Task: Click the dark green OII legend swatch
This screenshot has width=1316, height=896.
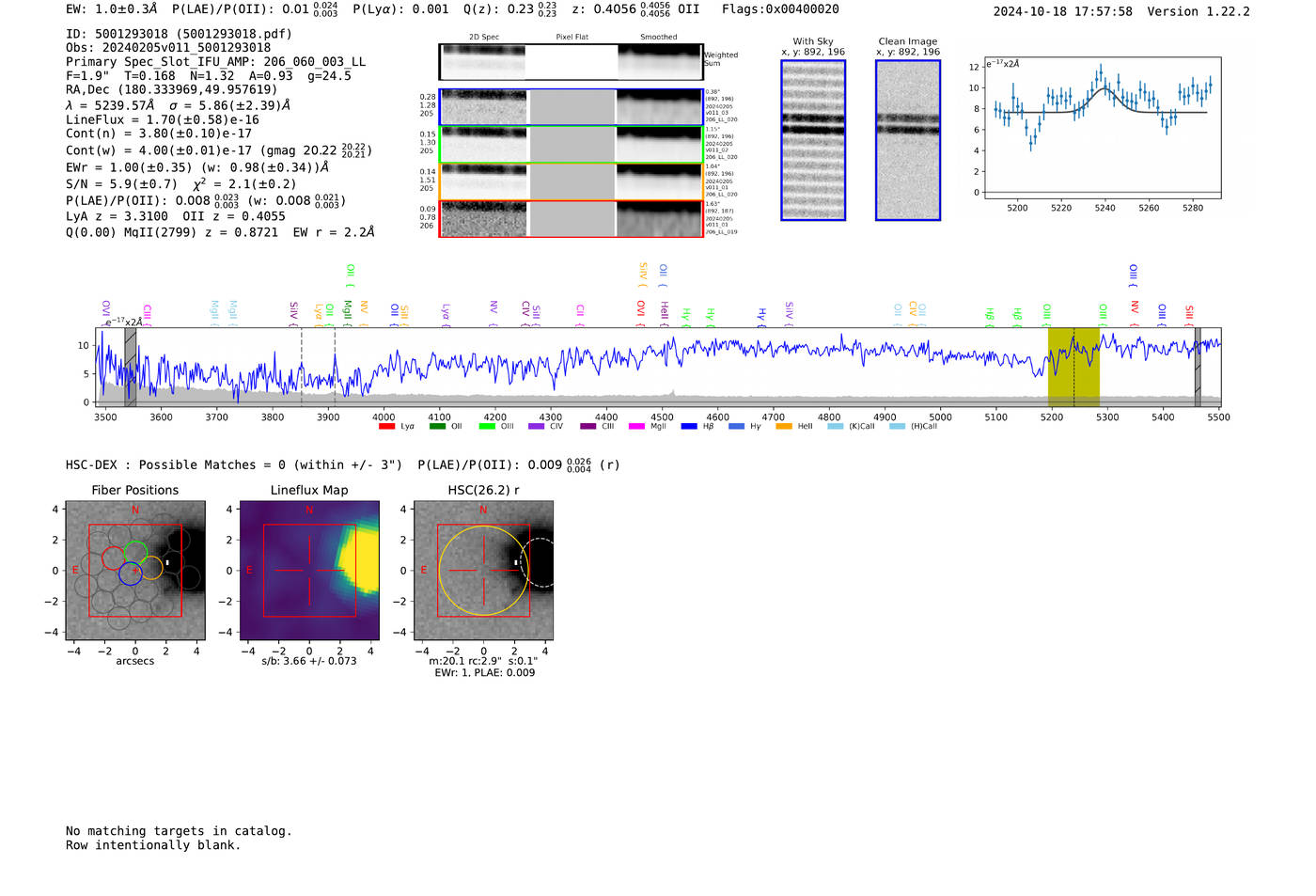Action: (x=437, y=426)
